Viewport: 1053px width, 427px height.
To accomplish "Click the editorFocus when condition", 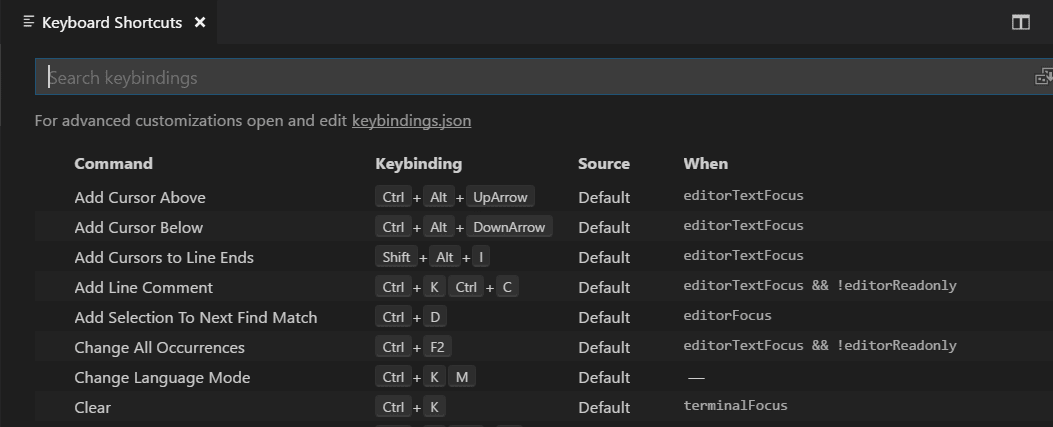I will coord(727,316).
